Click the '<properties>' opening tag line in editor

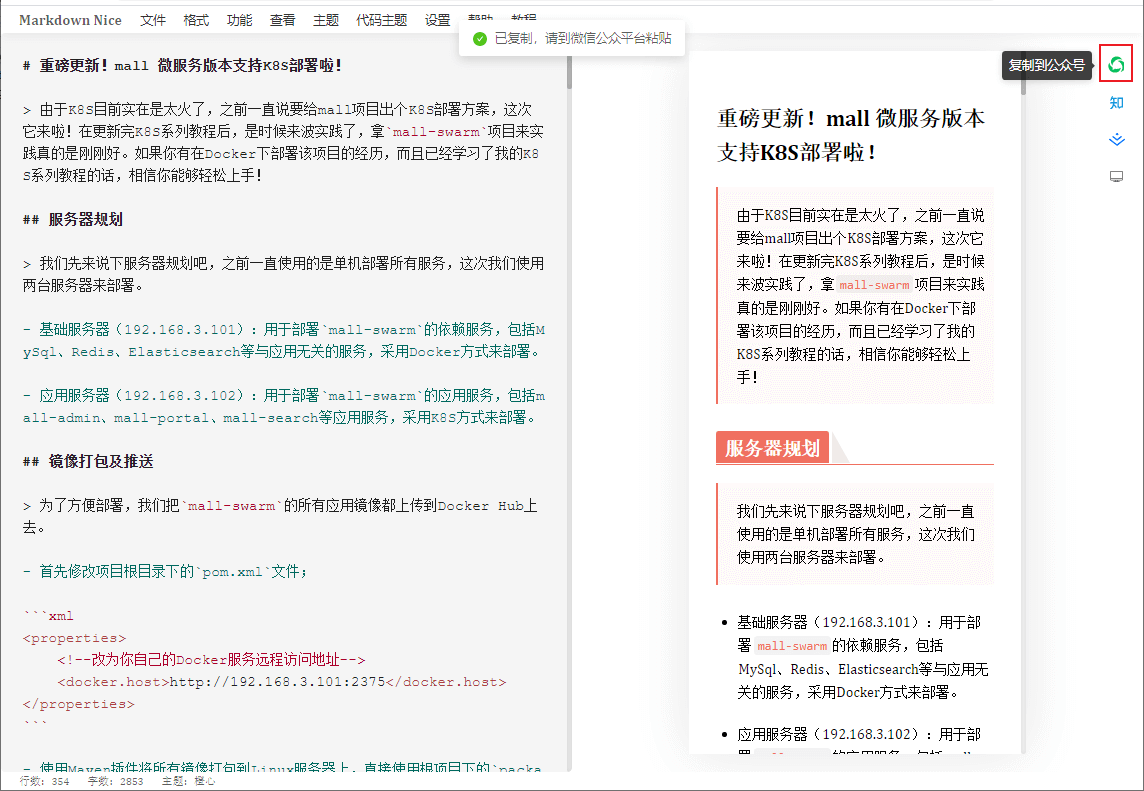(74, 638)
